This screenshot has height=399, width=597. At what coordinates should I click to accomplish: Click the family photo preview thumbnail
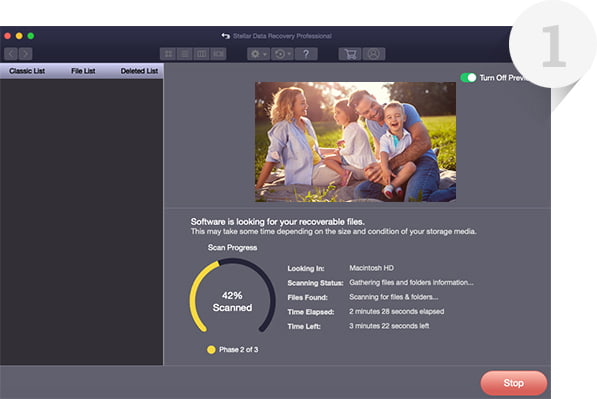pos(356,142)
